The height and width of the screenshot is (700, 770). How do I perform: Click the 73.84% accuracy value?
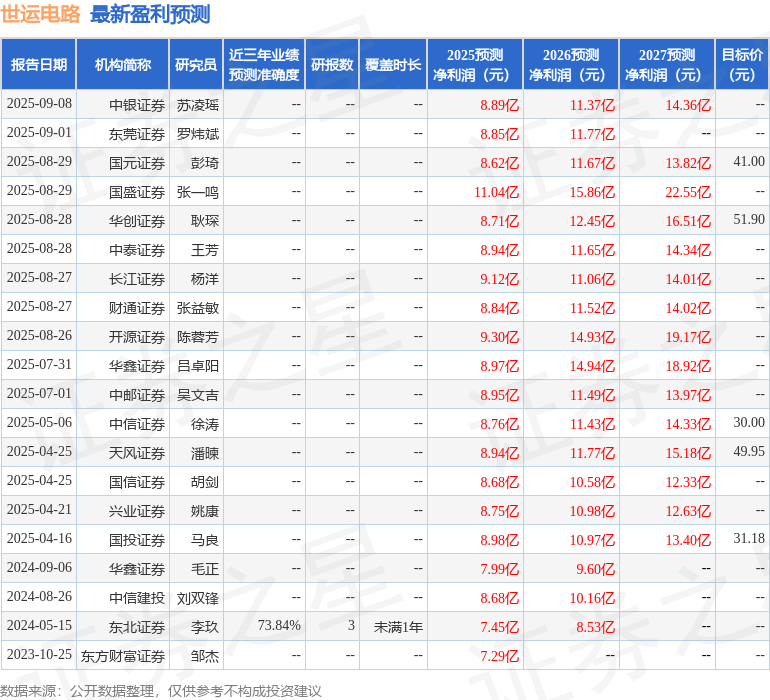(x=279, y=625)
